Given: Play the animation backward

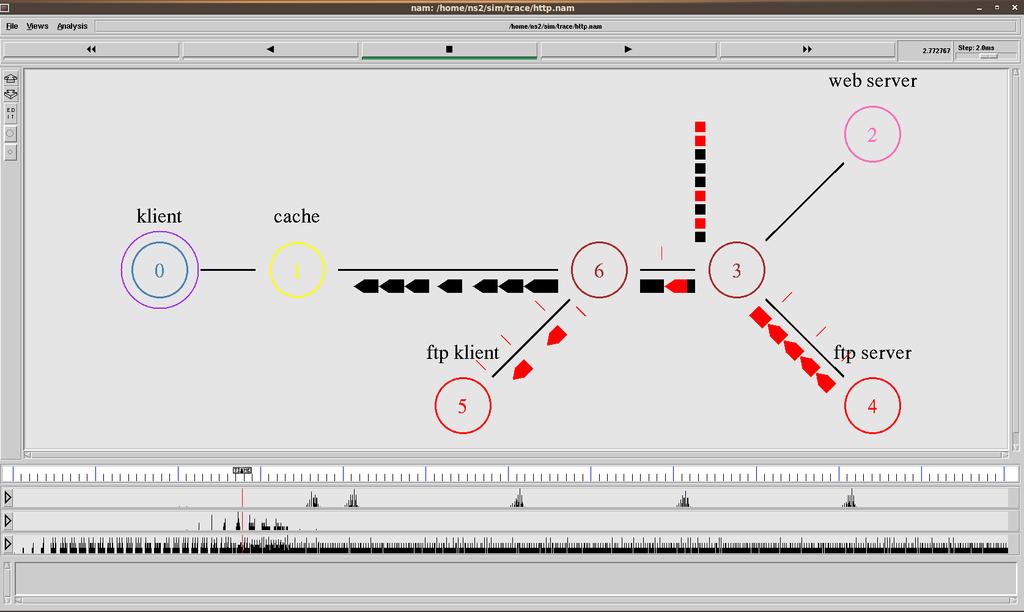Looking at the screenshot, I should (x=270, y=49).
